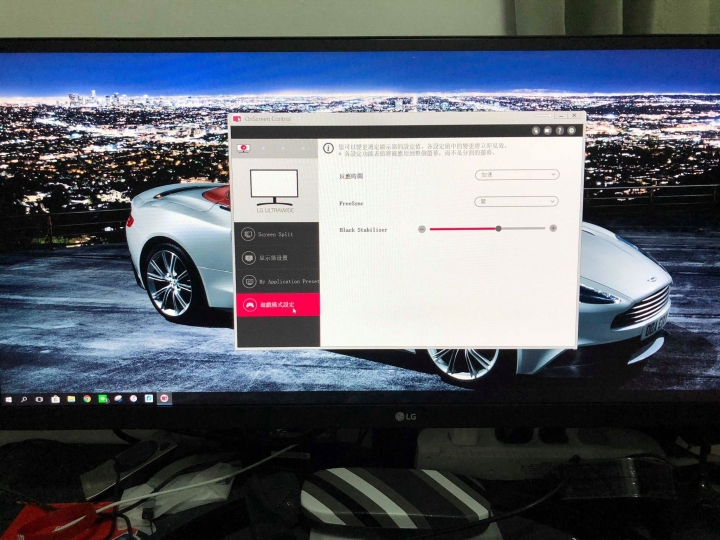This screenshot has height=540, width=720.
Task: Select the highlighted game mode settings item
Action: [x=277, y=304]
